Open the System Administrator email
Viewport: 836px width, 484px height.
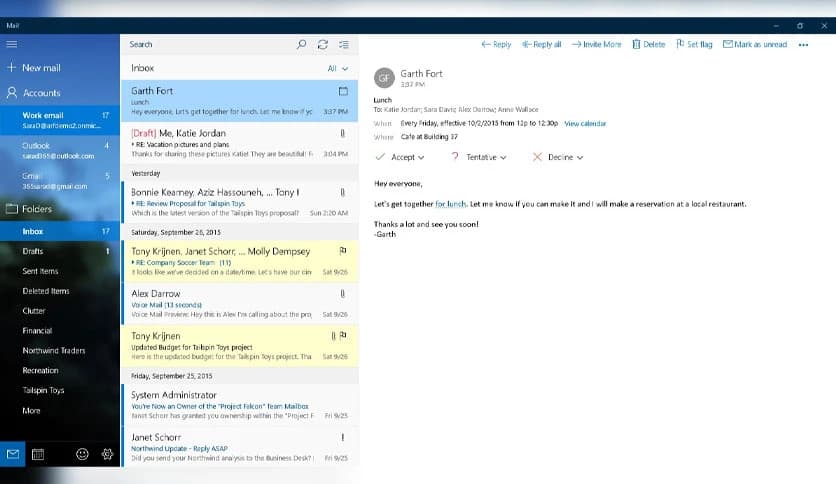click(x=240, y=405)
